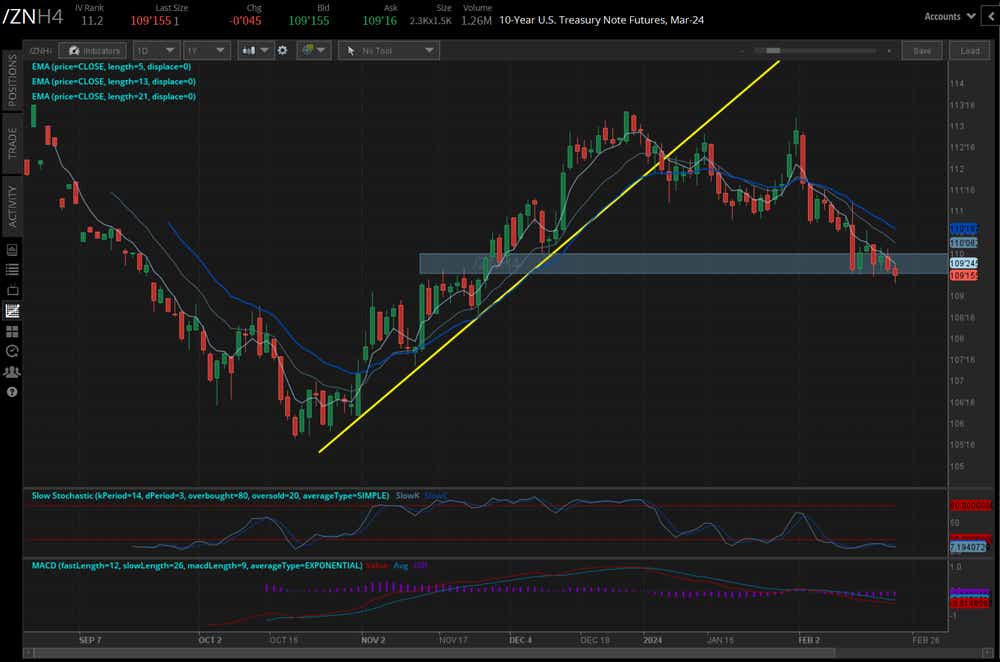The width and height of the screenshot is (1000, 662).
Task: Click the cursor tool icon next to No Tool
Action: tap(351, 50)
